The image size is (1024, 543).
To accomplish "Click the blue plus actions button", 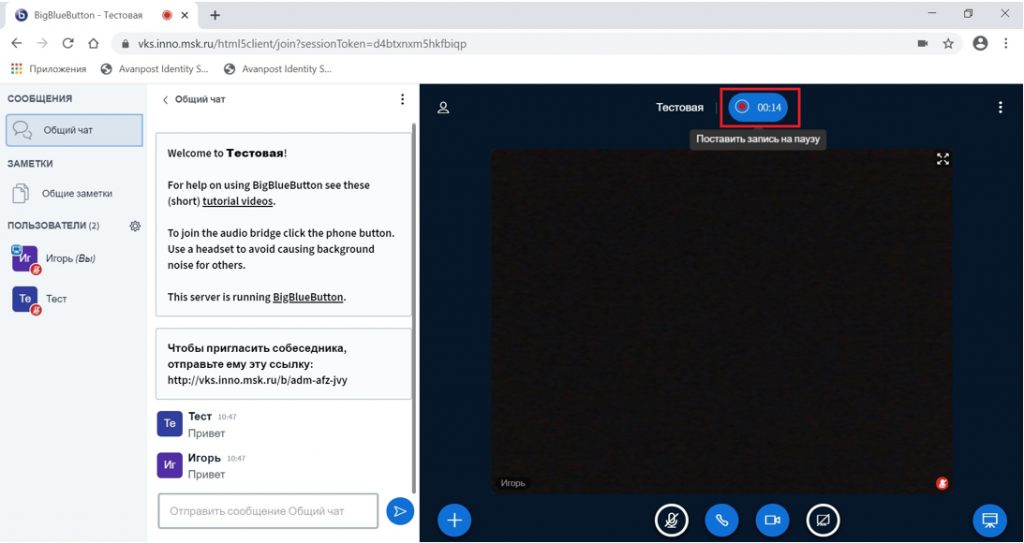I will tap(454, 520).
